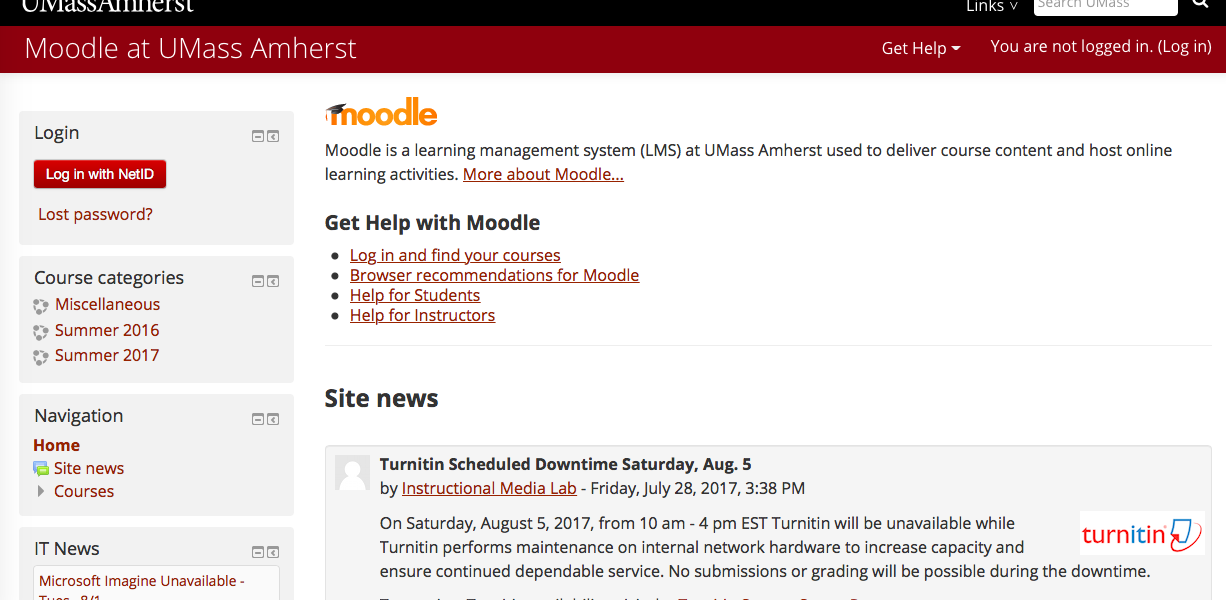Dock the Course categories block
The image size is (1226, 600).
tap(273, 282)
